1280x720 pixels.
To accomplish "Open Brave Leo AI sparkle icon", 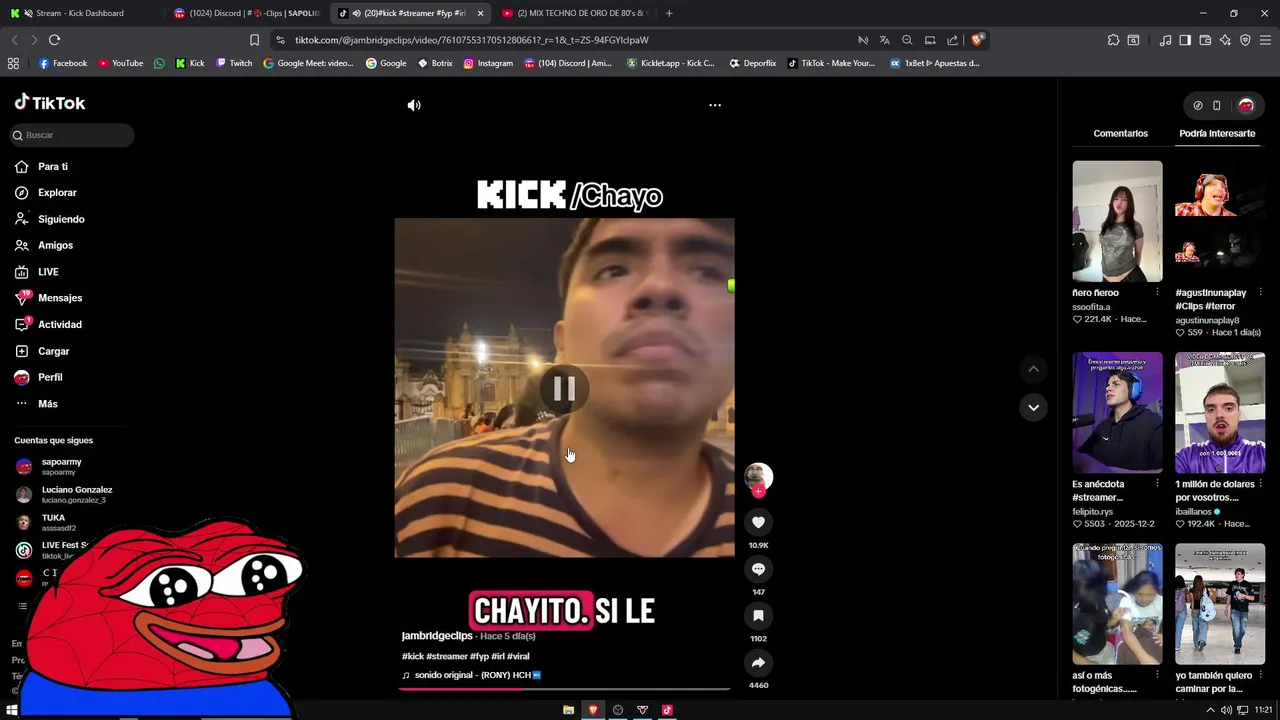I will tap(1225, 40).
